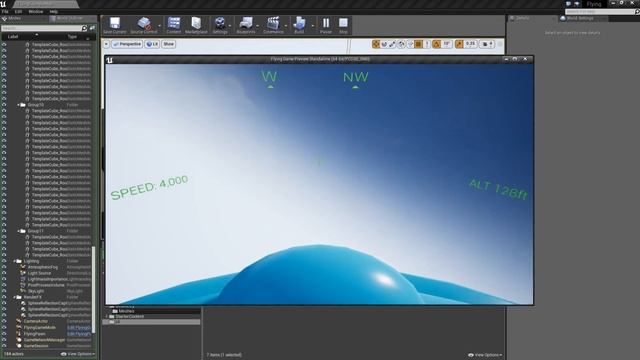This screenshot has width=640, height=360.
Task: Collapse the RenderFX folder in outliner
Action: [15, 297]
